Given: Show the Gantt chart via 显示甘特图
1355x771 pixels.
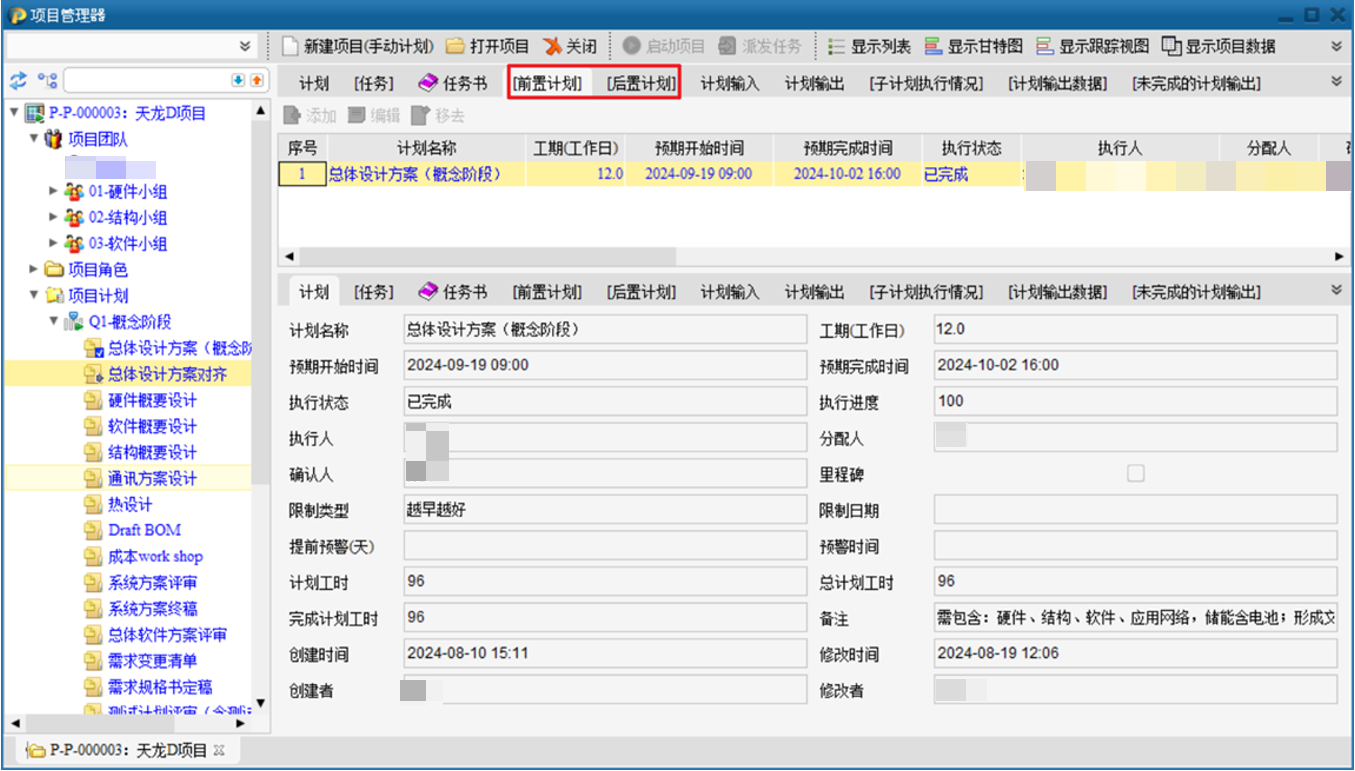Looking at the screenshot, I should tap(974, 46).
